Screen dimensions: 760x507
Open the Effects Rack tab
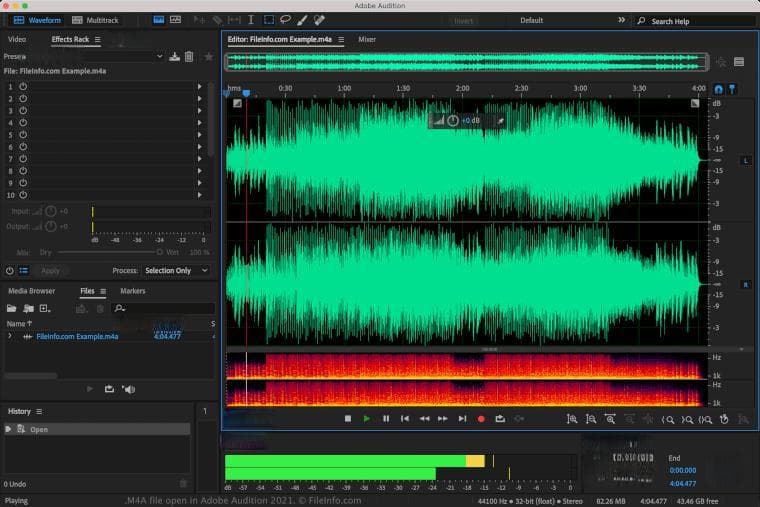pyautogui.click(x=70, y=39)
